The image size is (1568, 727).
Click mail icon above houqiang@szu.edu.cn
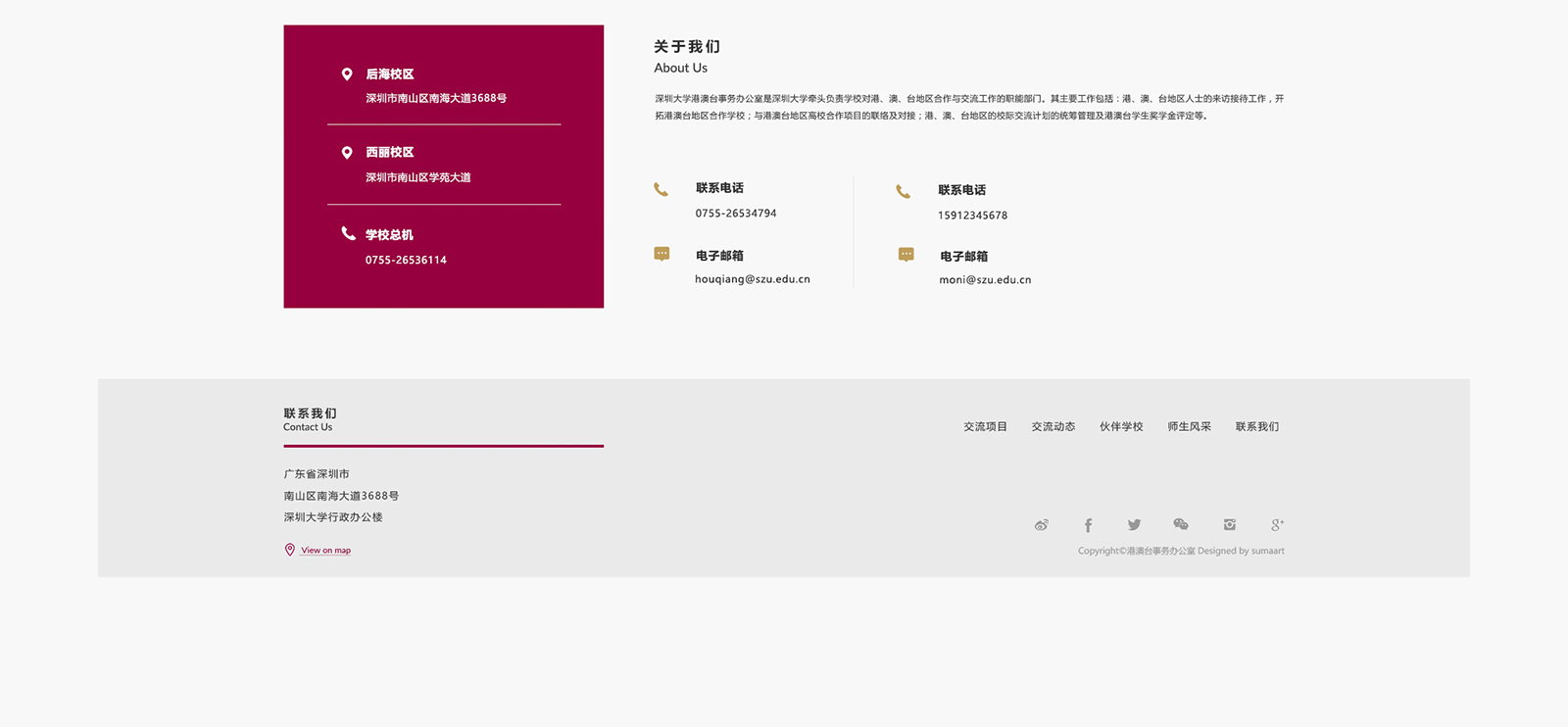(x=661, y=254)
